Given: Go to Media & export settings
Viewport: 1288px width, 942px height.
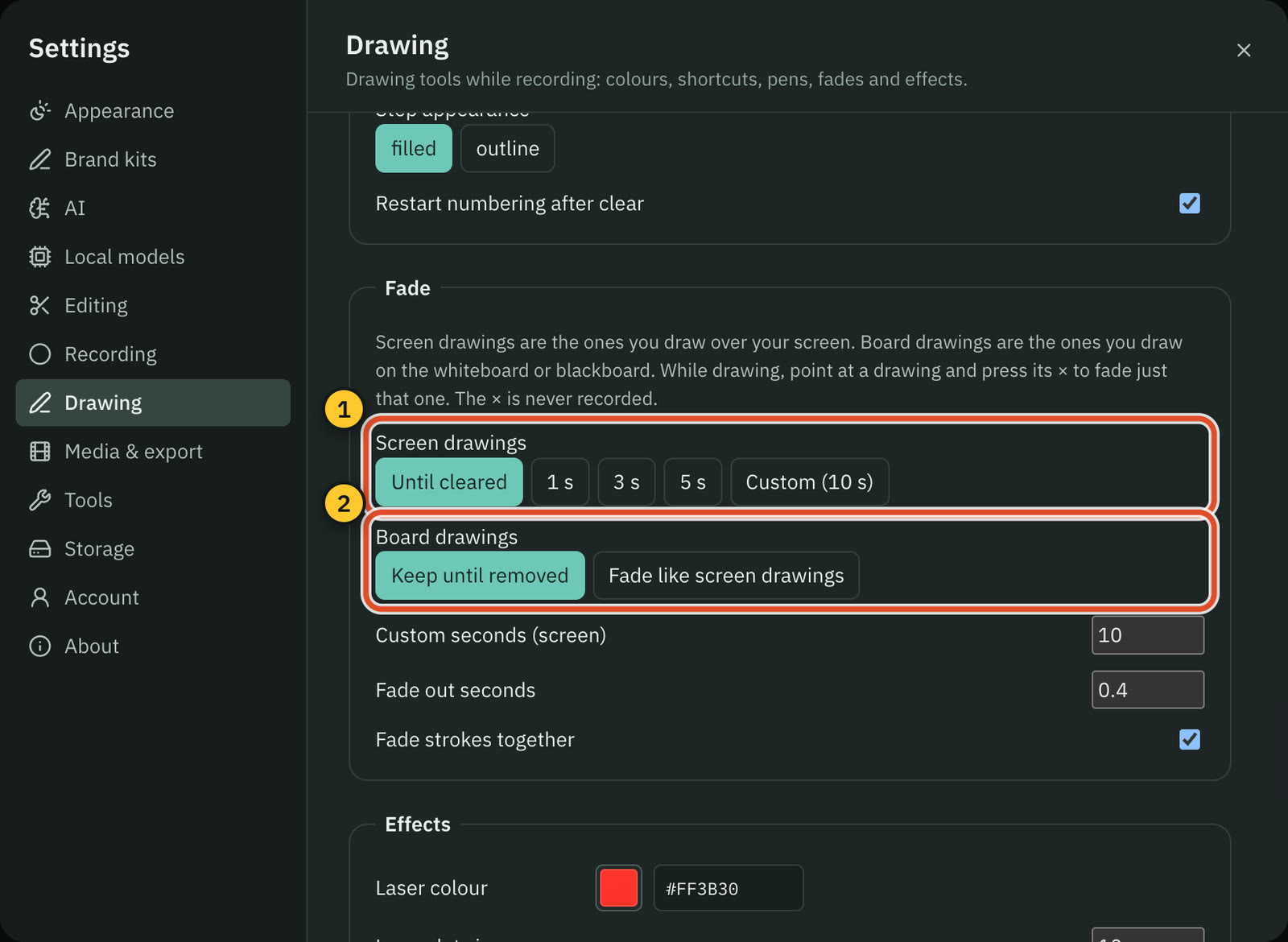Looking at the screenshot, I should coord(153,452).
